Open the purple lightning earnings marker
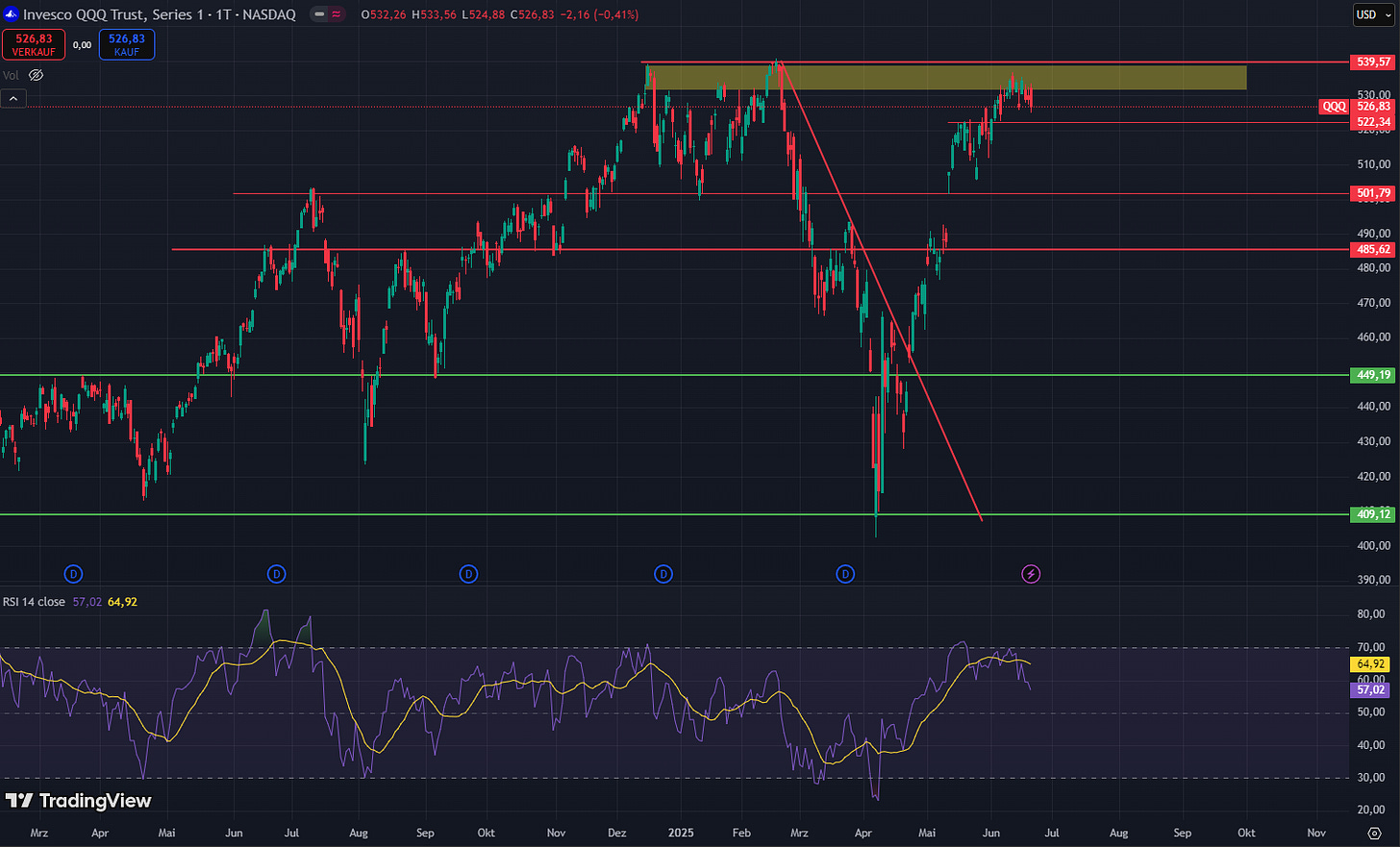This screenshot has height=847, width=1400. pos(1031,574)
